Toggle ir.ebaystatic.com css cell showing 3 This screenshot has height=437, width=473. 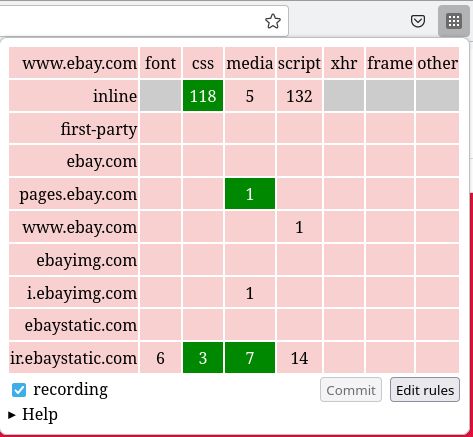[203, 358]
